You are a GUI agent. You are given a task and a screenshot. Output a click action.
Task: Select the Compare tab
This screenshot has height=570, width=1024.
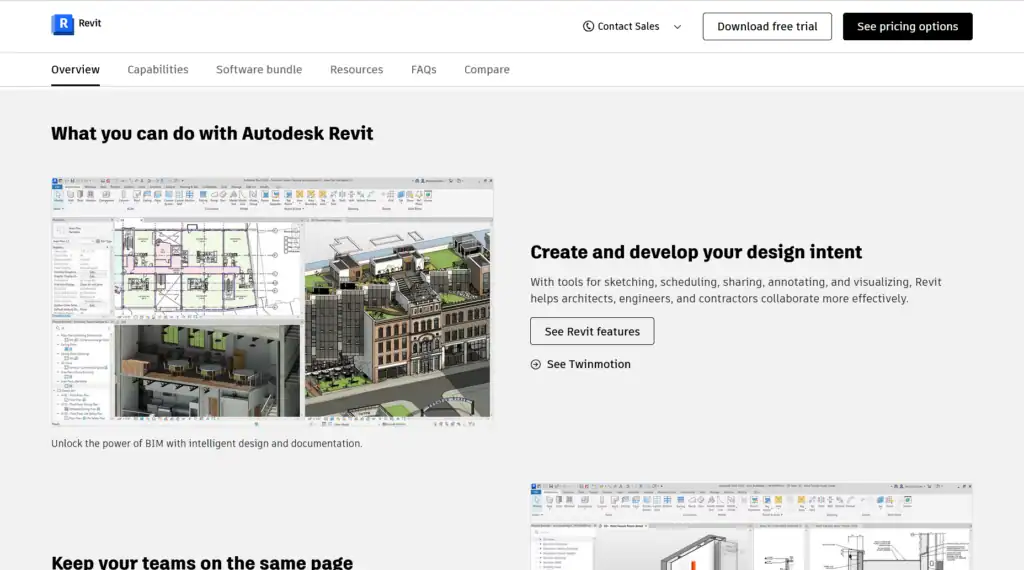coord(487,69)
